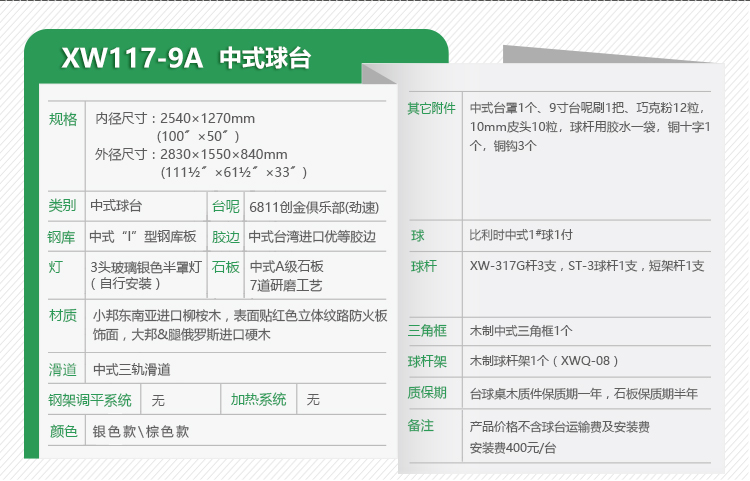Click the 球 label

click(418, 236)
